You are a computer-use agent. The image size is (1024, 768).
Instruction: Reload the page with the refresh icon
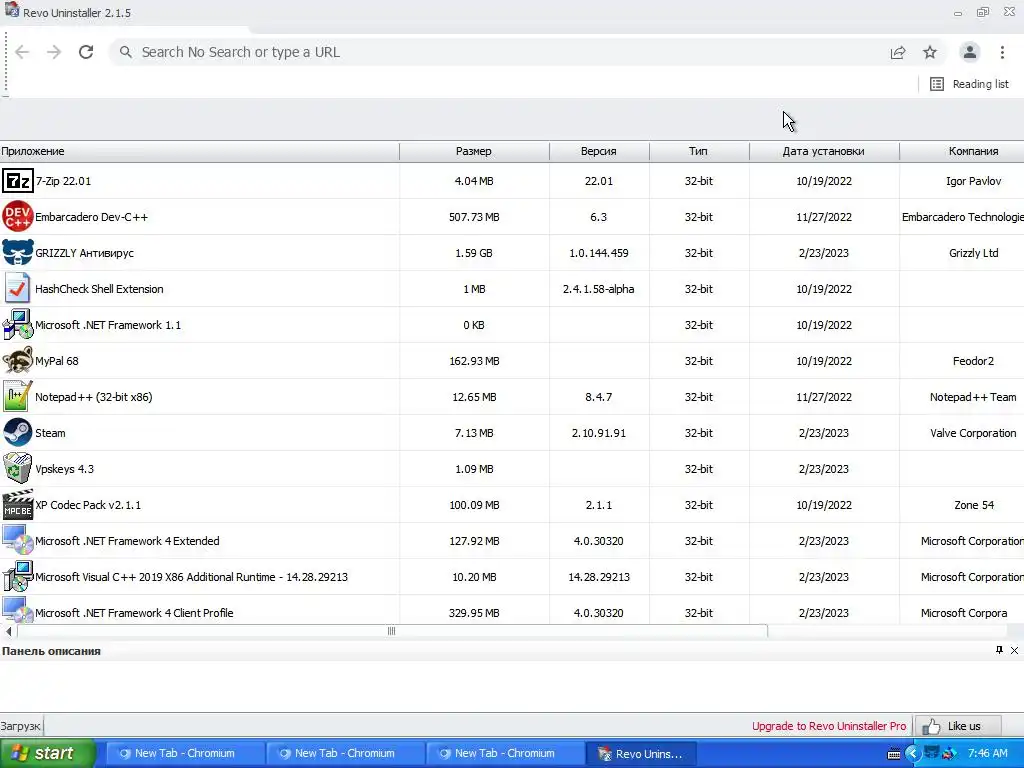[x=86, y=52]
